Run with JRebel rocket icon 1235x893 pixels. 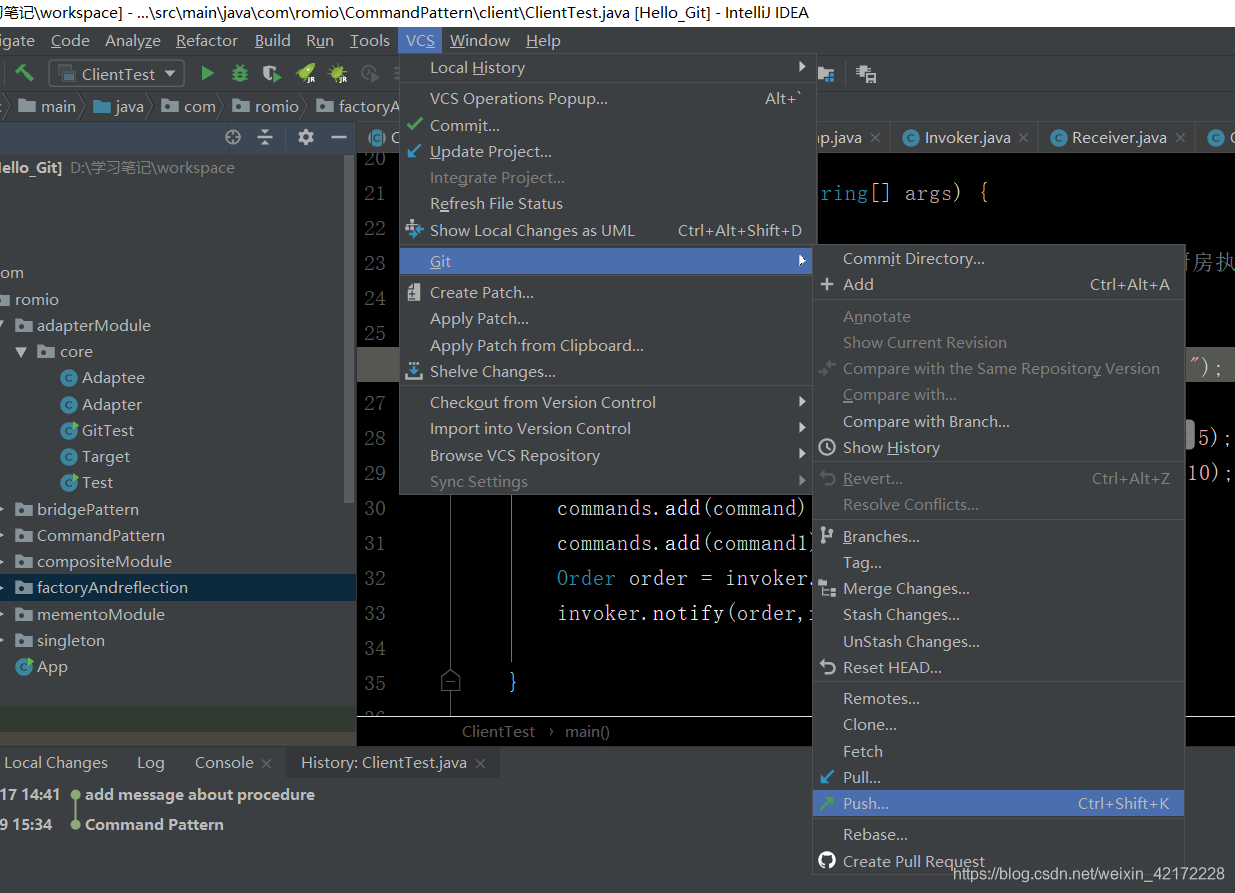click(306, 73)
